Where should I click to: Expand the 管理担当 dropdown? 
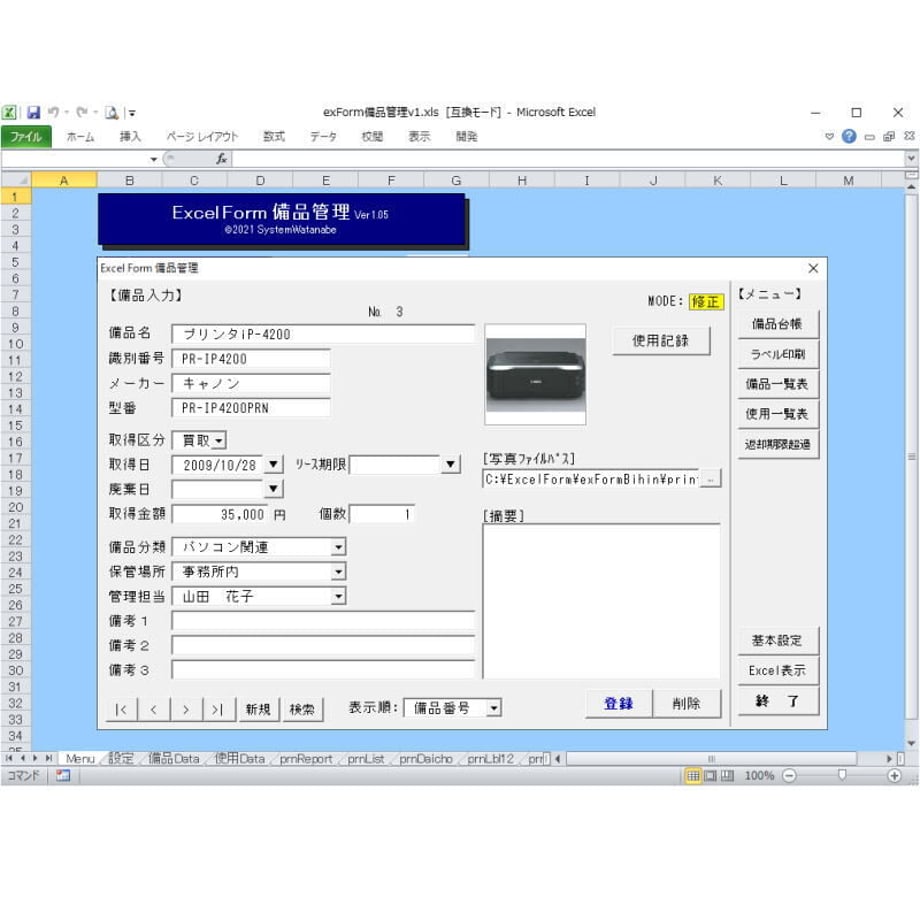coord(339,597)
